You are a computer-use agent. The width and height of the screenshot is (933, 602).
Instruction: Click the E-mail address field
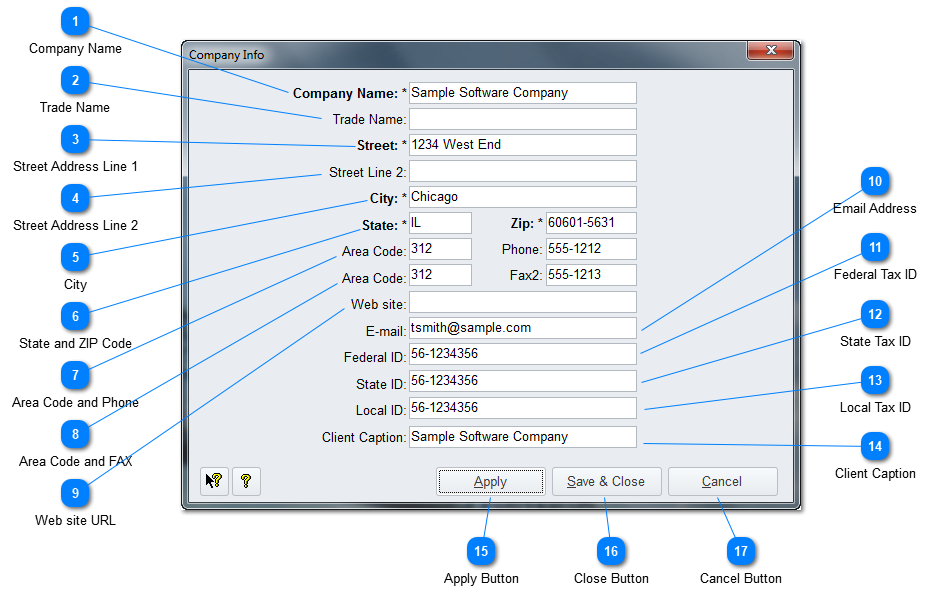[x=522, y=328]
